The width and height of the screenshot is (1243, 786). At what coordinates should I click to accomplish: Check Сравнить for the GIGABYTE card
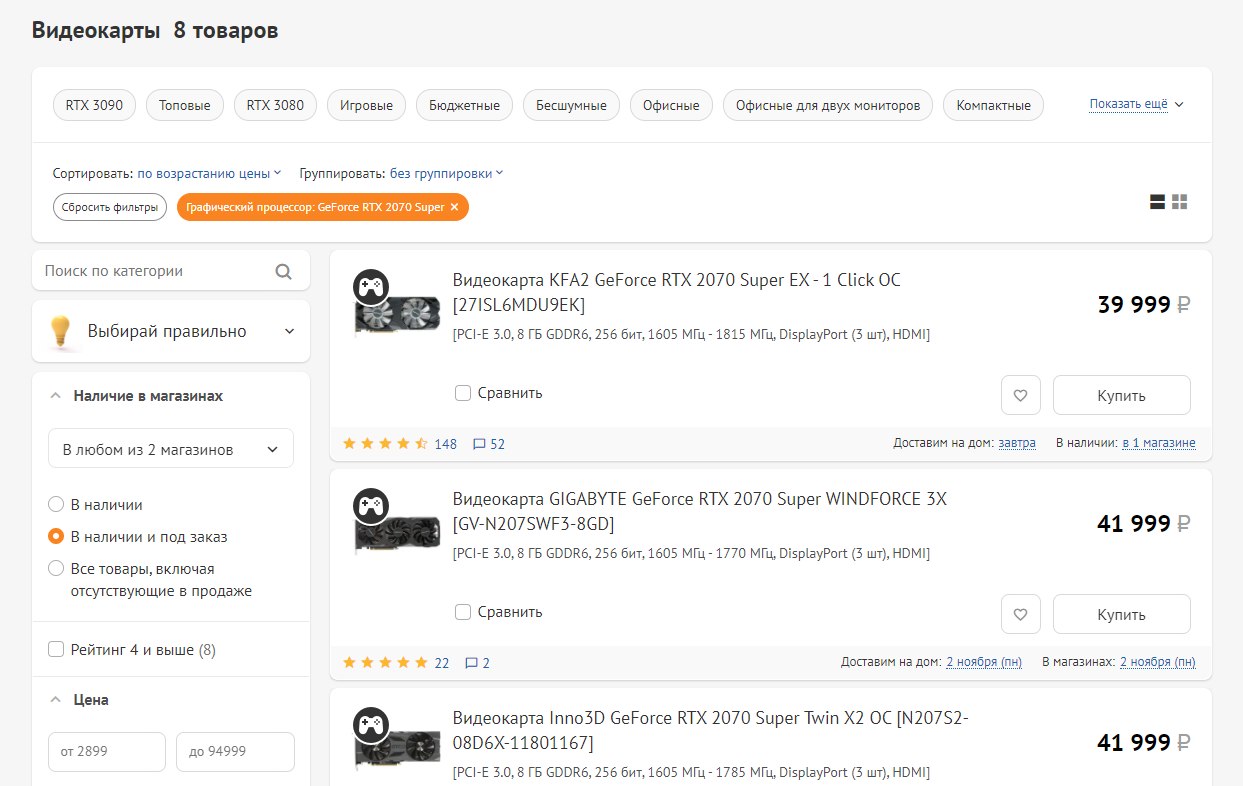[463, 612]
